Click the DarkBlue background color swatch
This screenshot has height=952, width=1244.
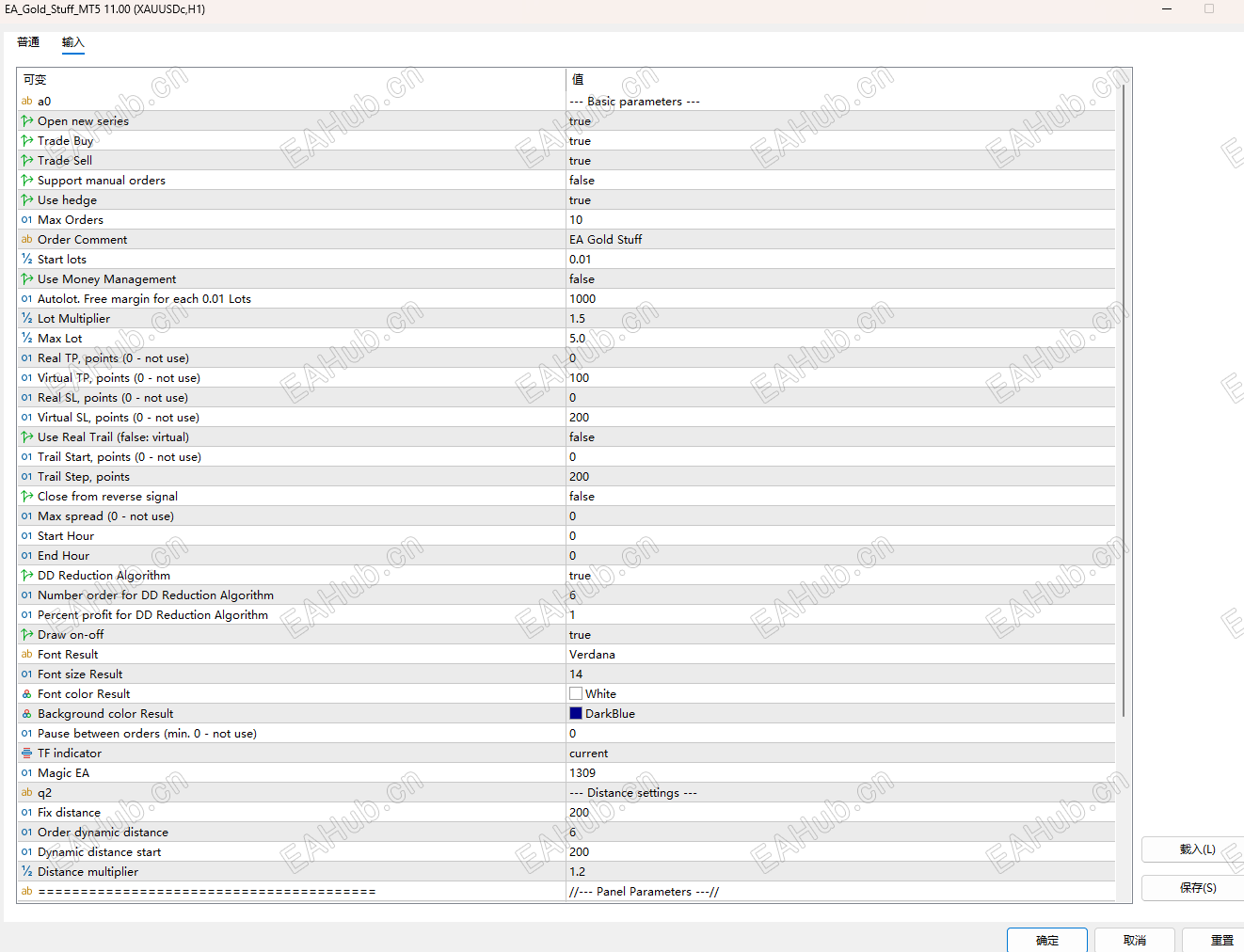(x=575, y=713)
